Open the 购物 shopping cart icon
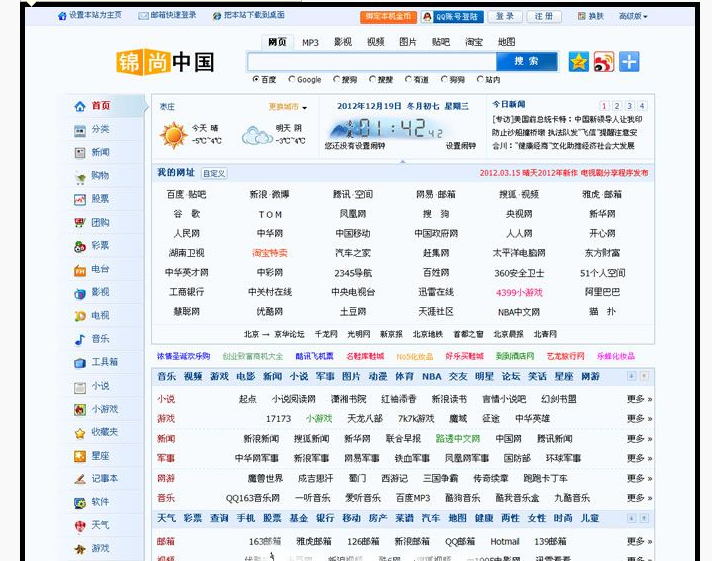 click(80, 177)
